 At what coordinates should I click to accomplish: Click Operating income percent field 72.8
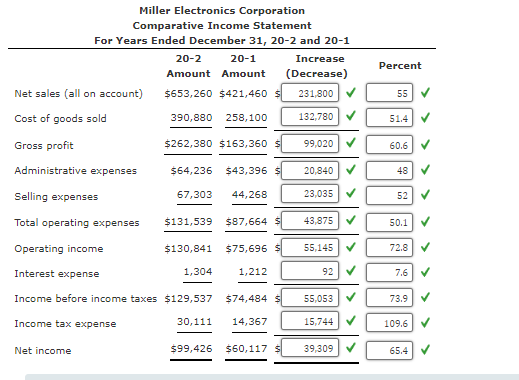click(389, 247)
